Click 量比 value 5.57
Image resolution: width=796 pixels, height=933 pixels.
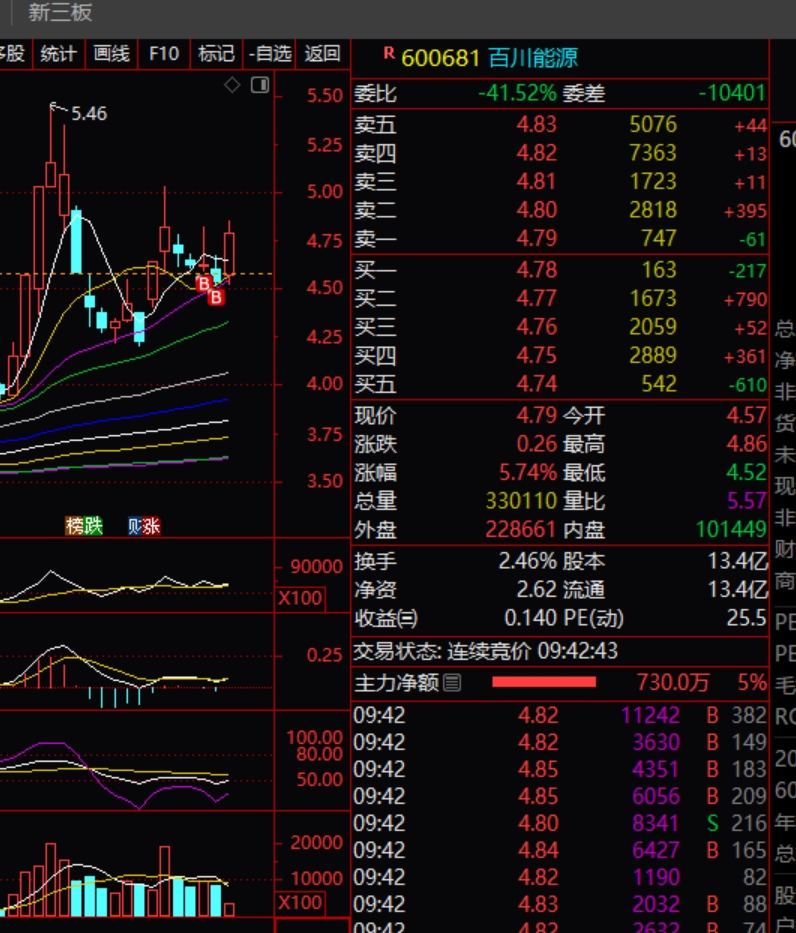[746, 501]
